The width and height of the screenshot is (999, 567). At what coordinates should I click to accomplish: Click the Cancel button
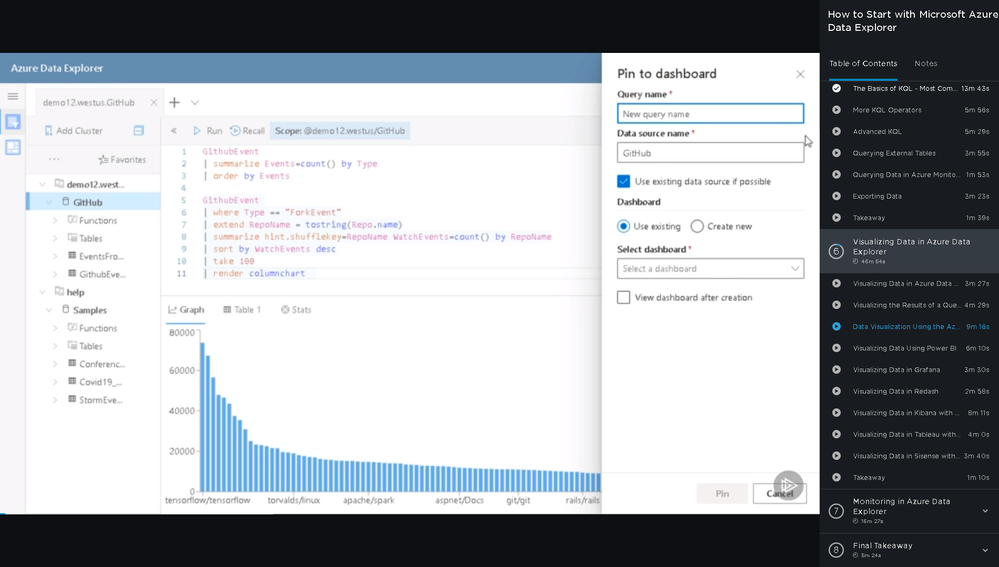tap(779, 494)
